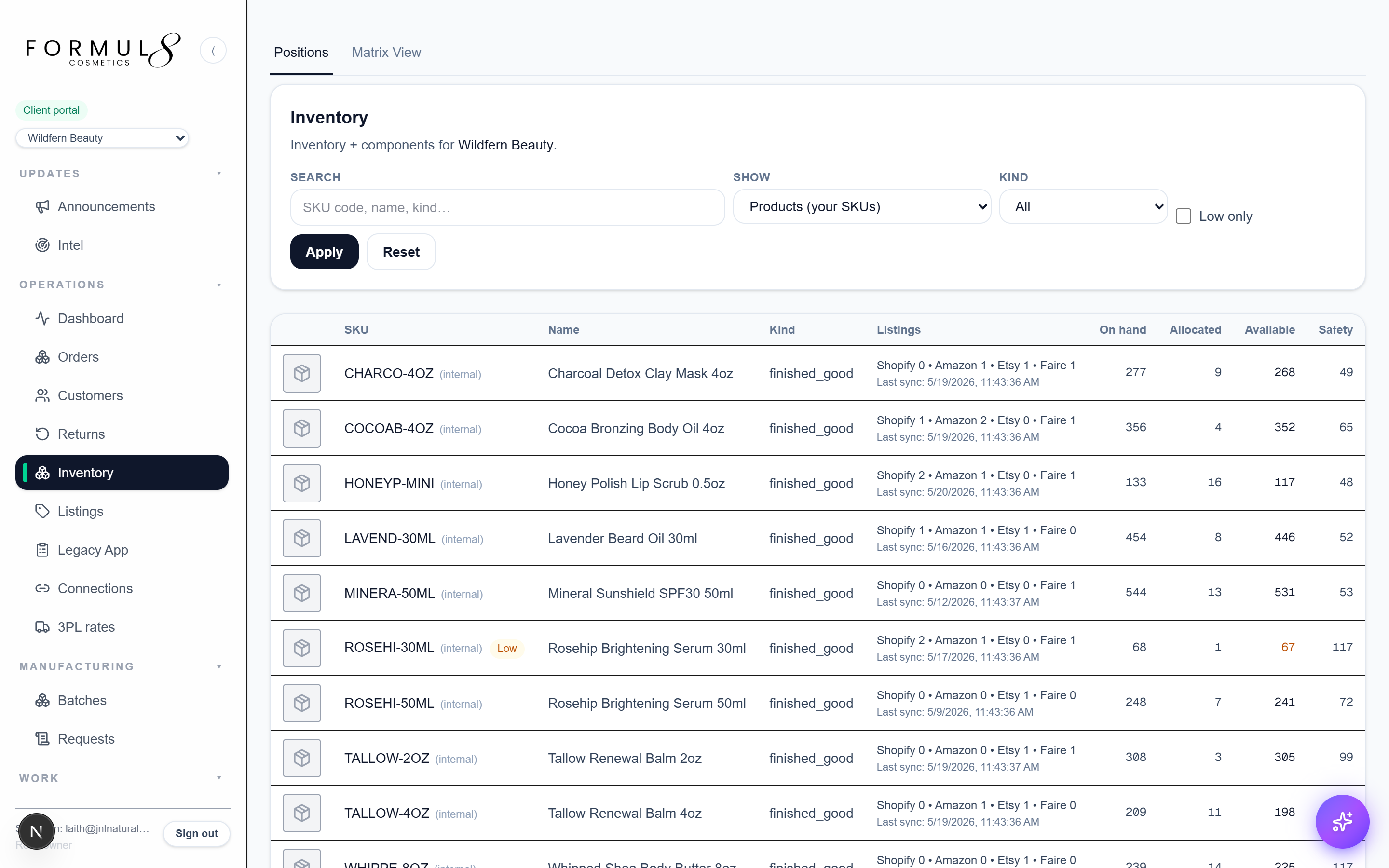Click the Apply button

pyautogui.click(x=324, y=251)
